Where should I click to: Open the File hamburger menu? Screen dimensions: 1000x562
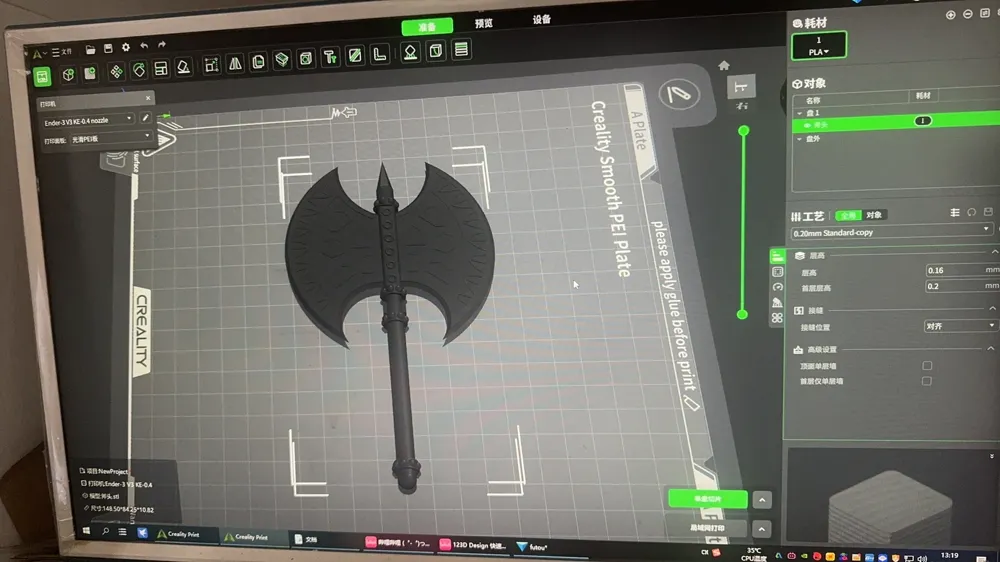tap(62, 52)
